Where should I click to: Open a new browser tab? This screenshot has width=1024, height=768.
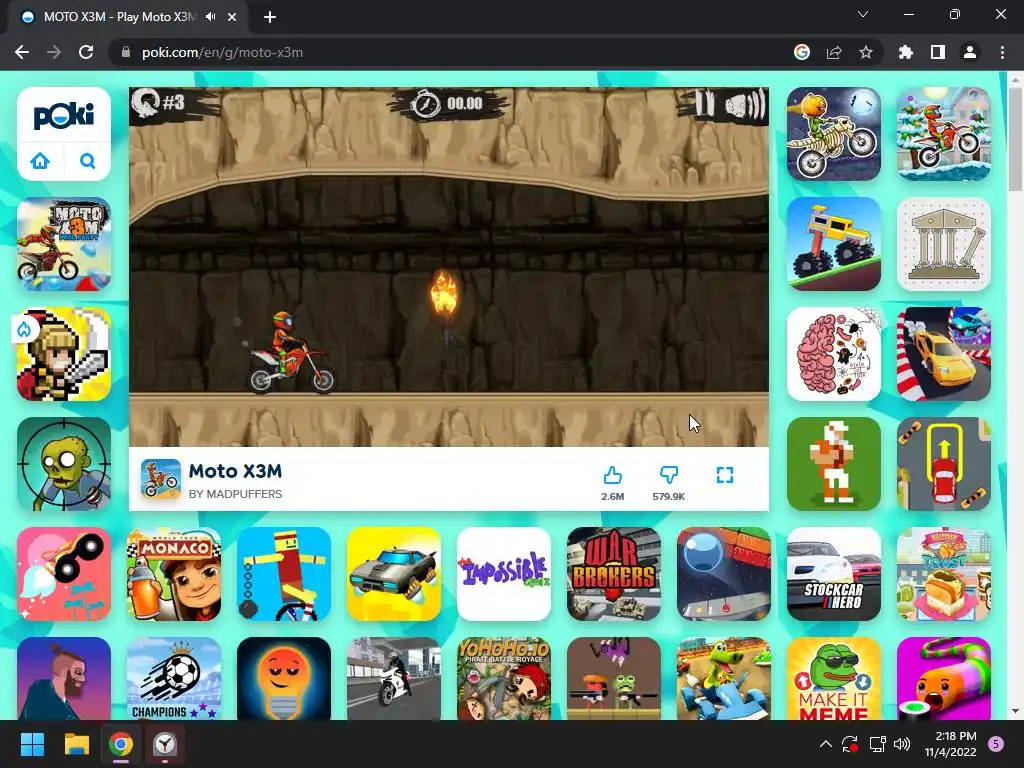point(270,17)
